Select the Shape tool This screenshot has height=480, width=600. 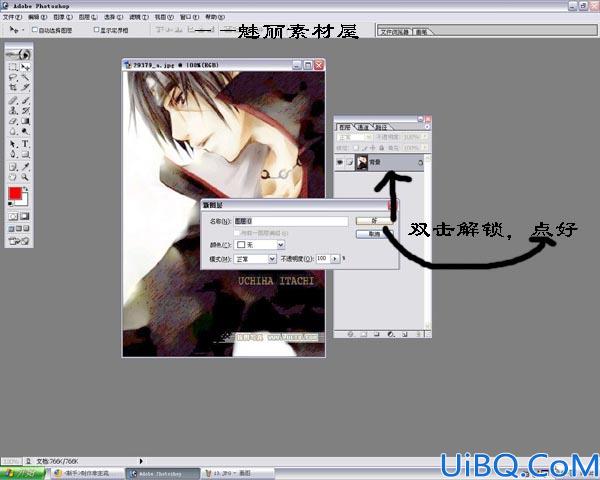coord(25,154)
